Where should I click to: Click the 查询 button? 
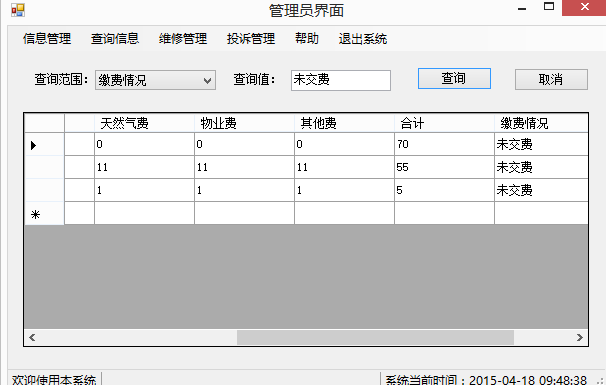click(x=454, y=79)
